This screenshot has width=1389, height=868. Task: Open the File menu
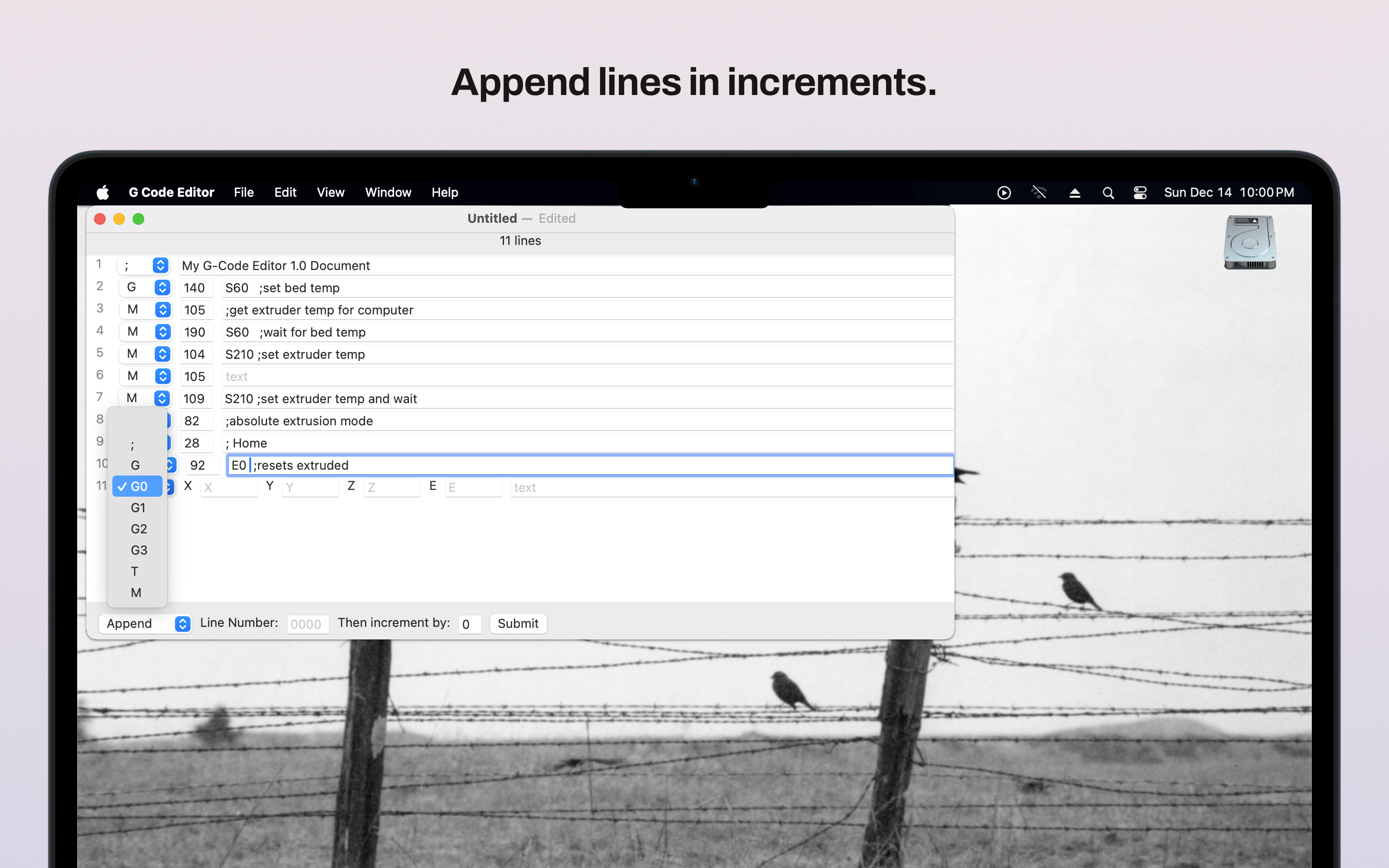coord(244,192)
